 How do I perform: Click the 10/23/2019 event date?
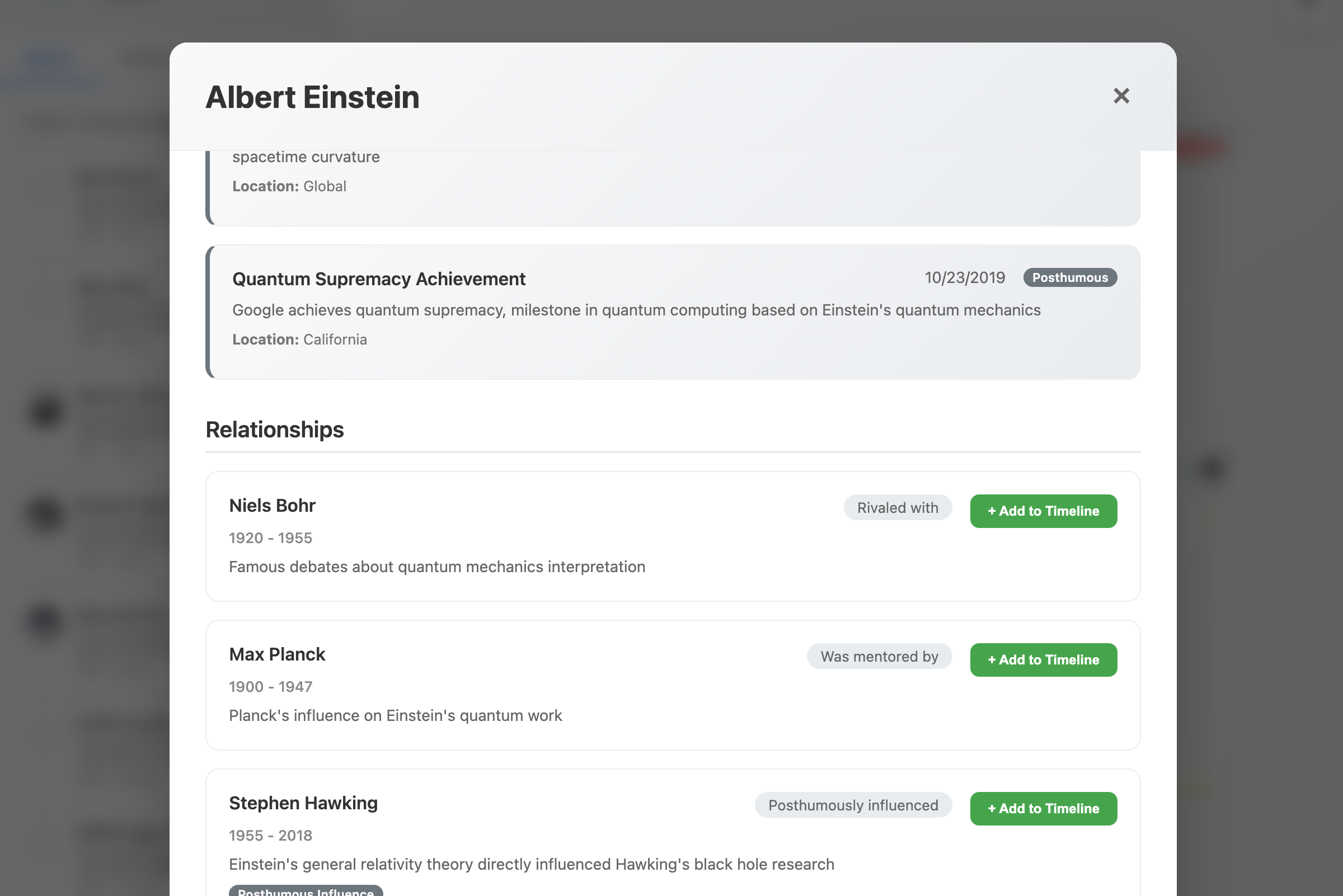pos(964,278)
